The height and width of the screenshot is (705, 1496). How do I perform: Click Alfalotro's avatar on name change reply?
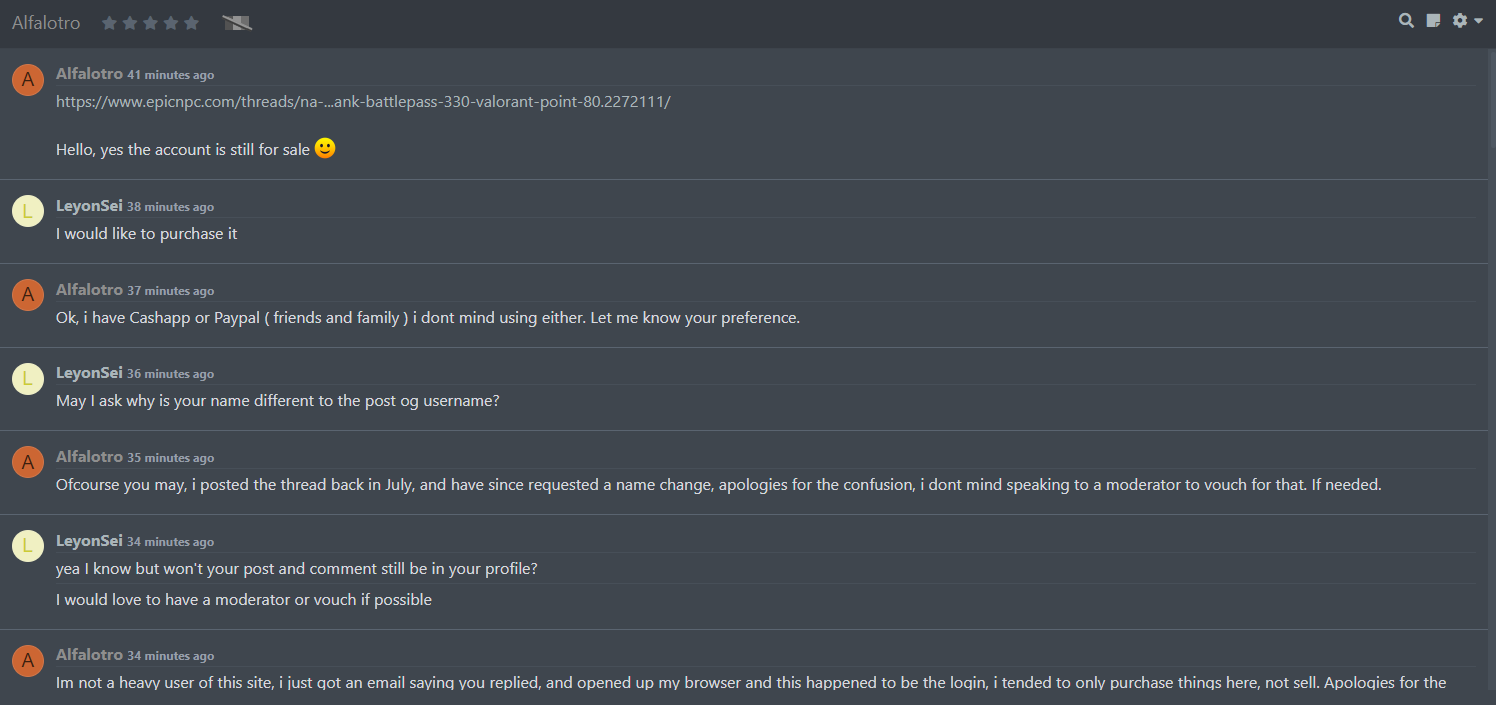point(28,462)
